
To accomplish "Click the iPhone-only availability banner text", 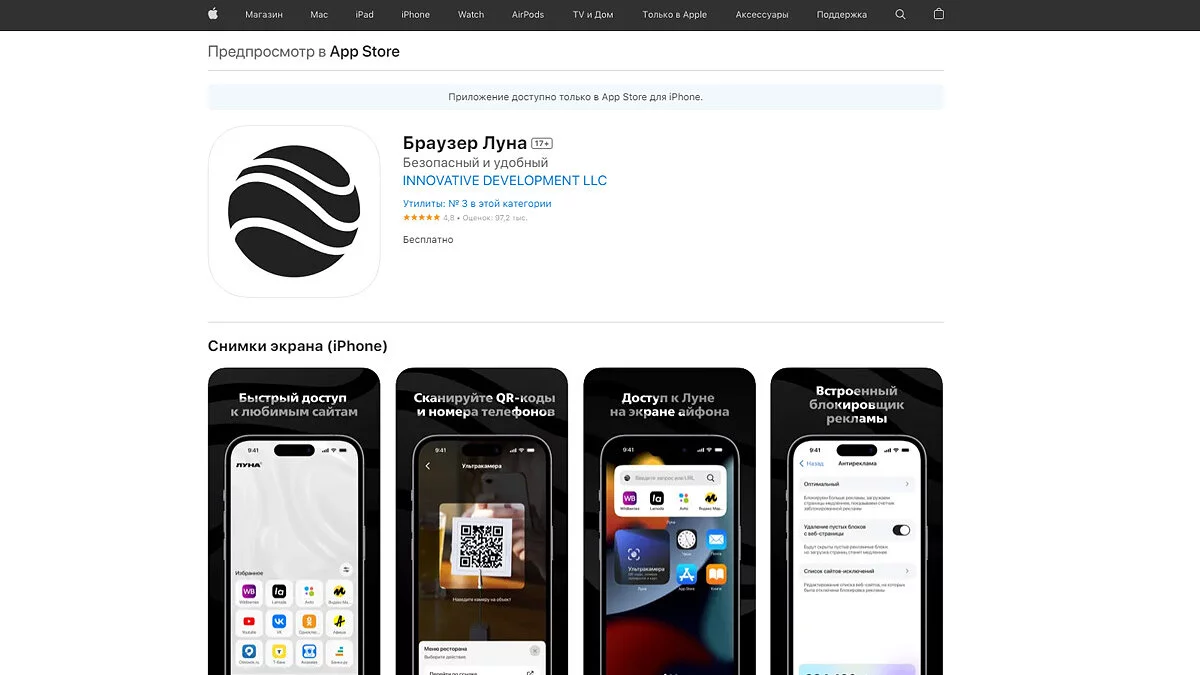I will [x=576, y=97].
